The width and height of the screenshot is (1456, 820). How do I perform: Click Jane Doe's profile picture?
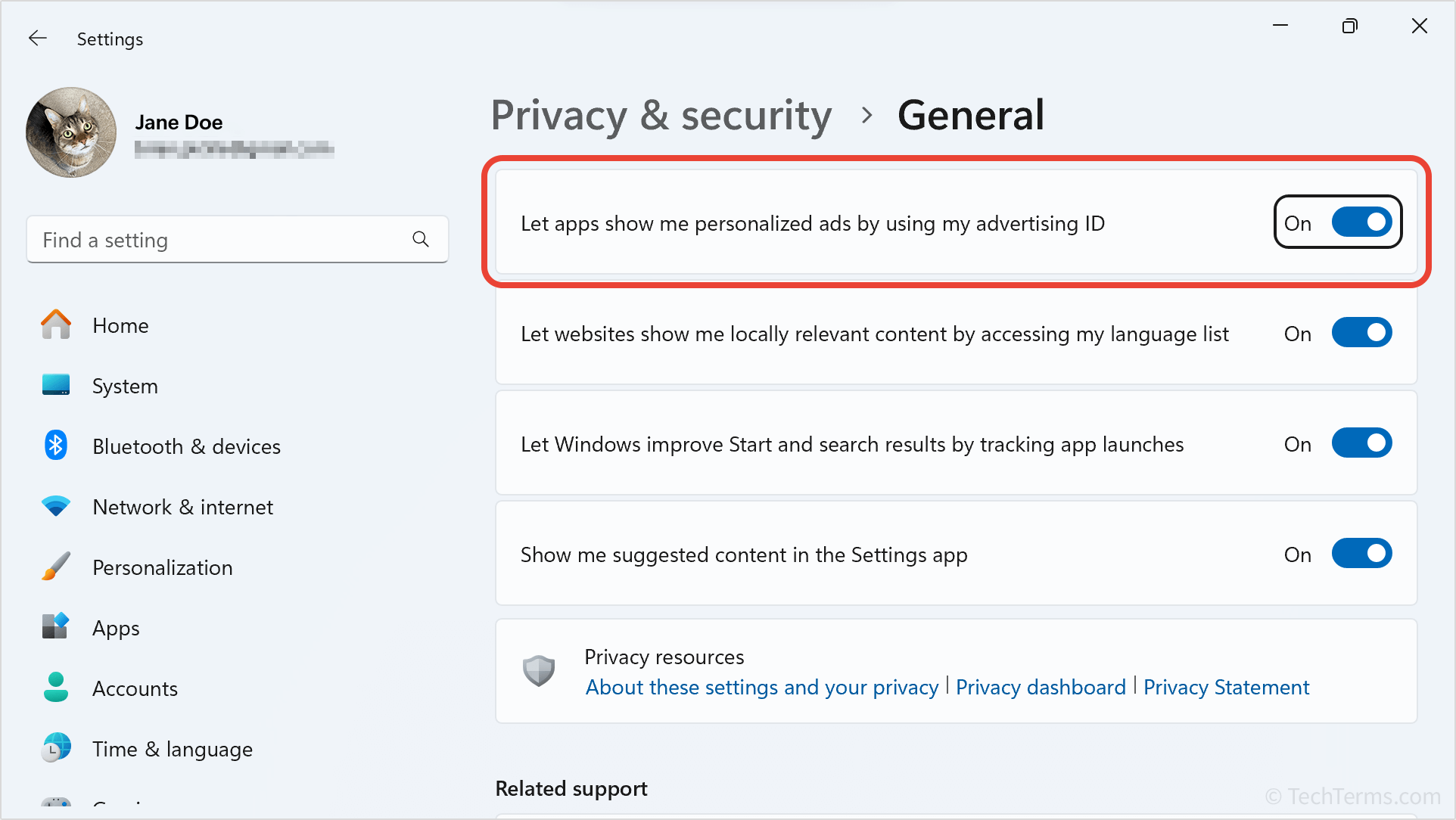pyautogui.click(x=71, y=132)
